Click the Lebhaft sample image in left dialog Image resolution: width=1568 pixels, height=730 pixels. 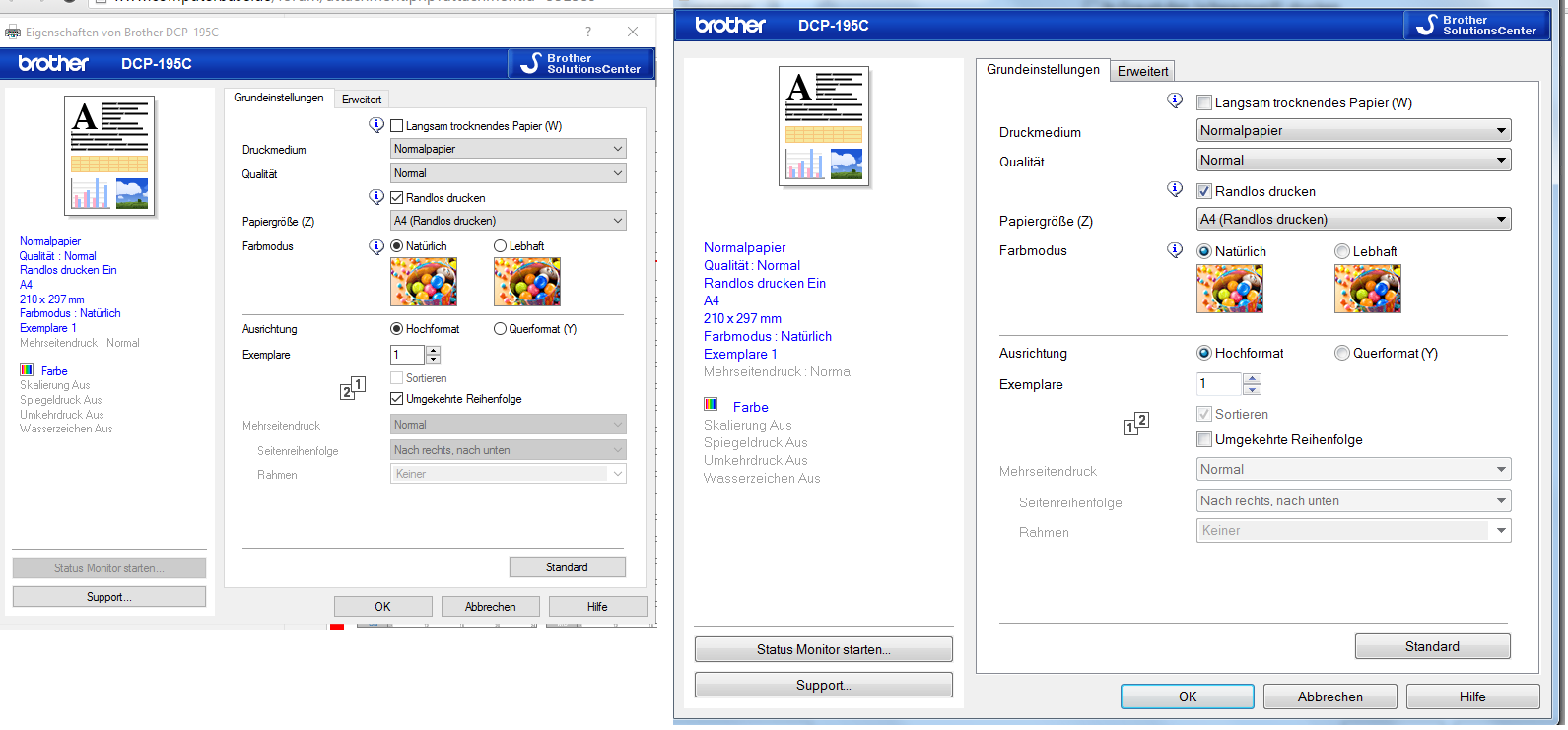pyautogui.click(x=527, y=282)
